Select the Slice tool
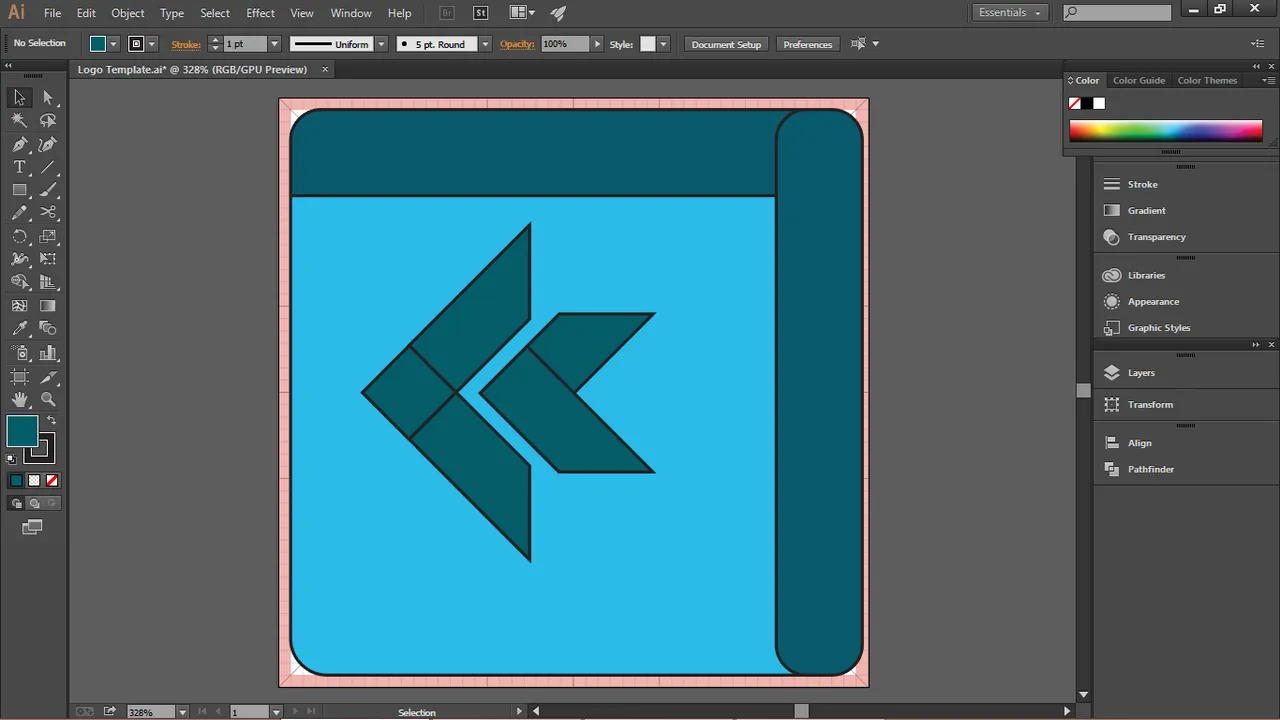The width and height of the screenshot is (1280, 720). coord(48,376)
